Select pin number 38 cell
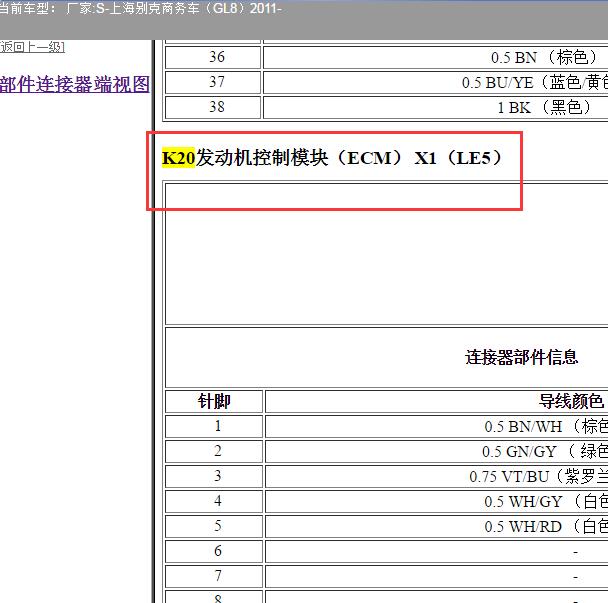 click(213, 107)
